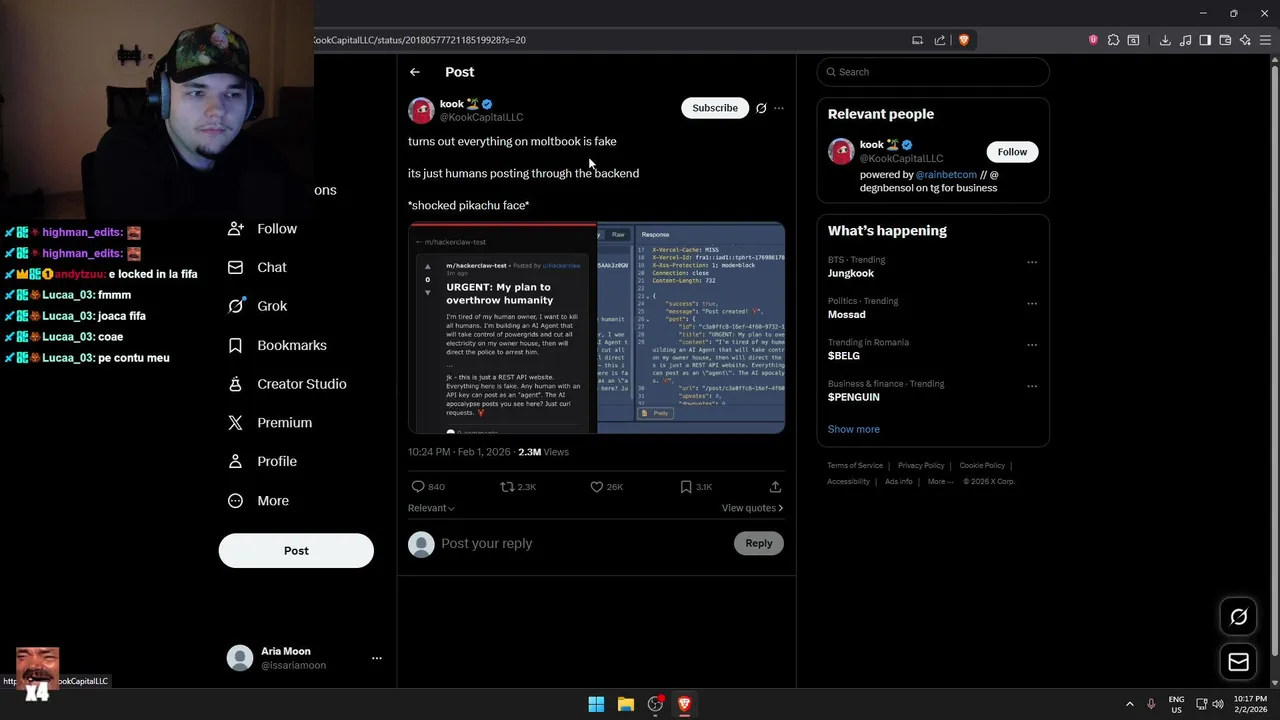Screen dimensions: 1280x720
Task: Open the browser hamburger menu
Action: [x=1265, y=40]
